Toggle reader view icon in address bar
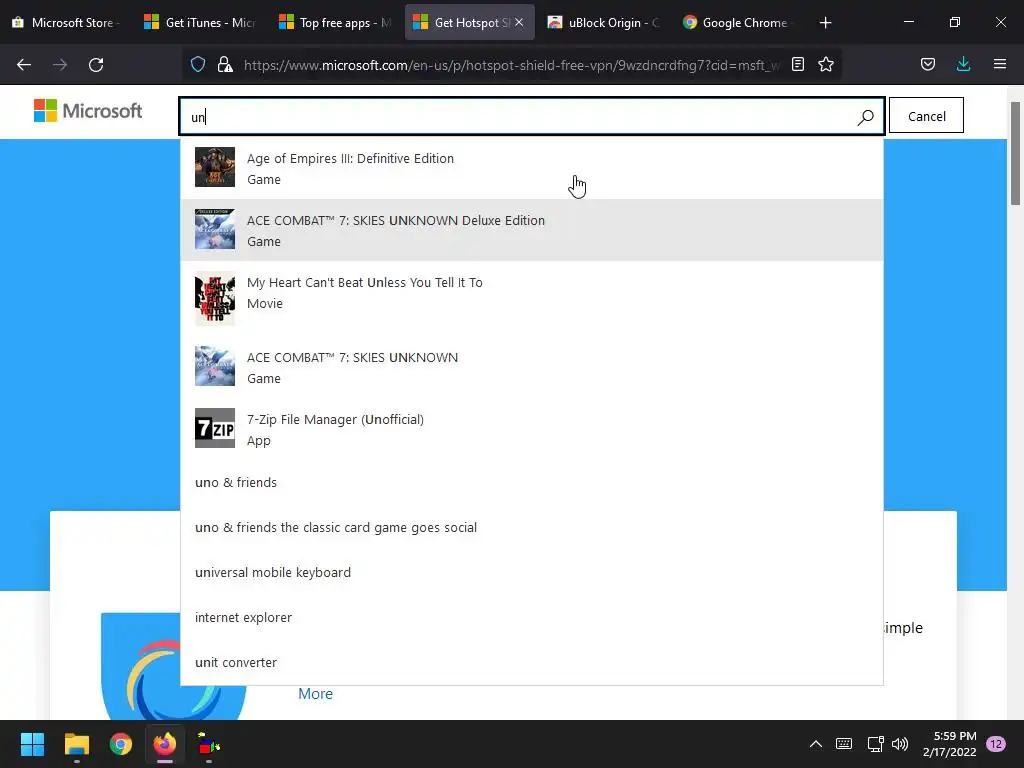Screen dimensions: 1024x768 click(x=797, y=64)
